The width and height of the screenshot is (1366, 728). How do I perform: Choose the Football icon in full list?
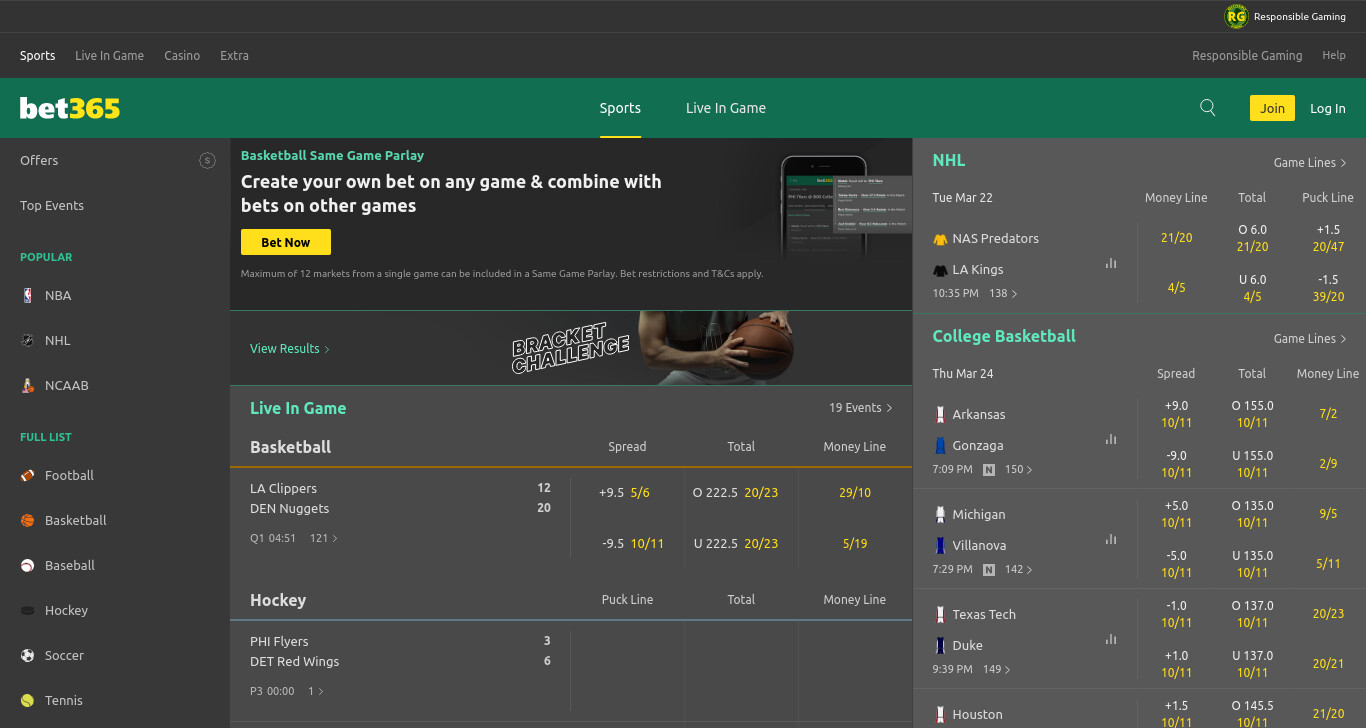pyautogui.click(x=28, y=475)
